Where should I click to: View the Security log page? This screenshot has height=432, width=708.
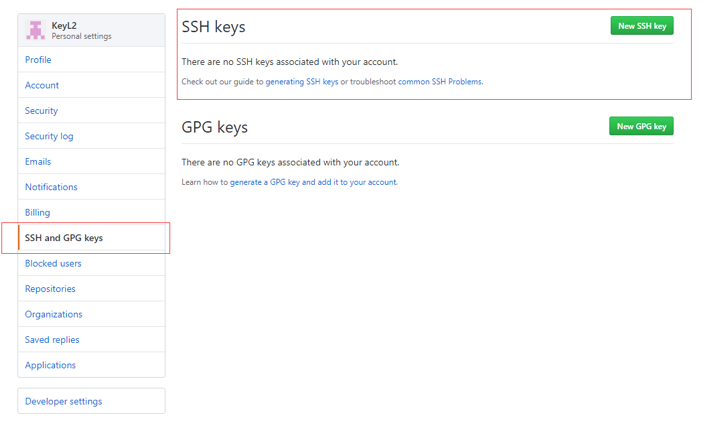click(x=49, y=136)
